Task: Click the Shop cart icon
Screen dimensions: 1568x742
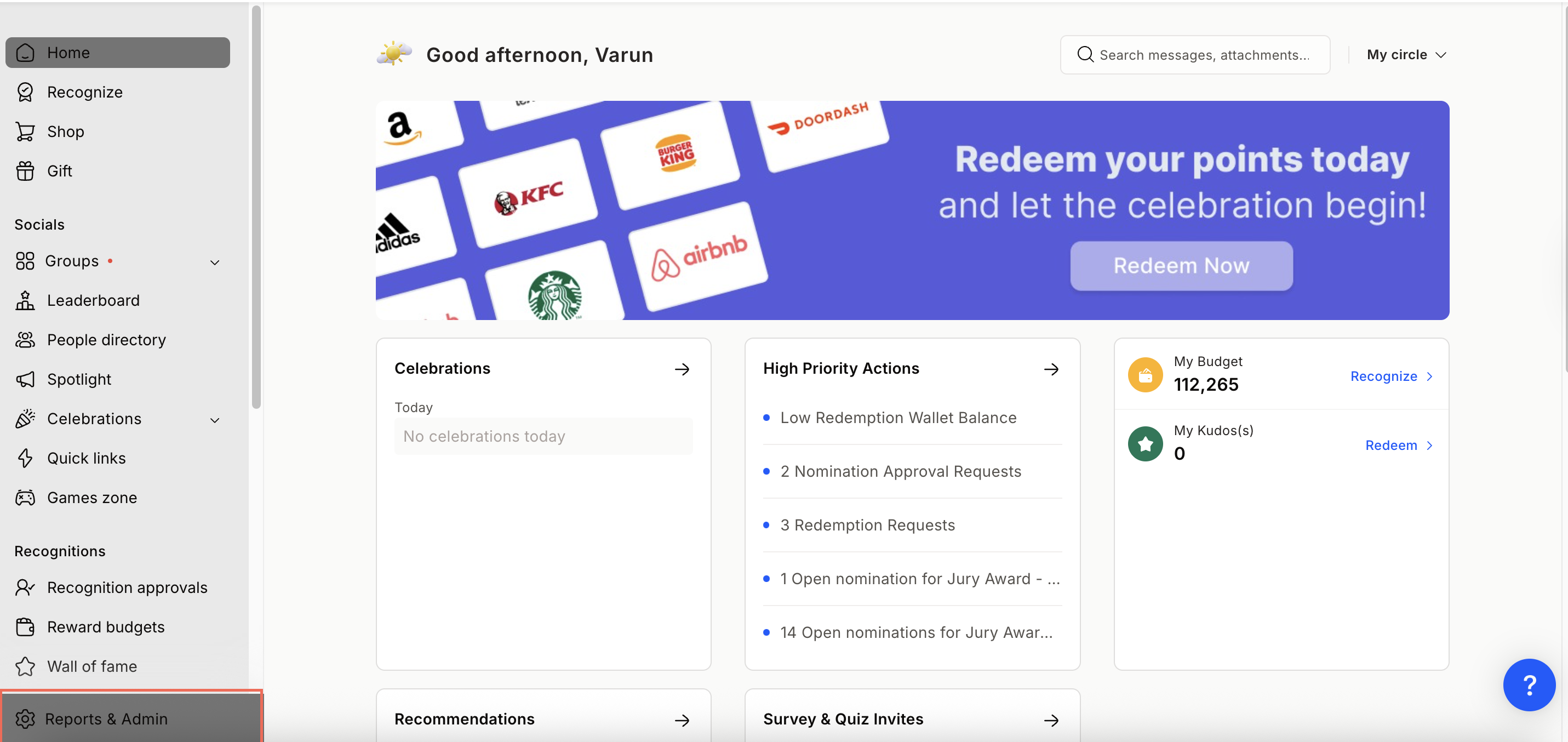Action: click(x=25, y=132)
